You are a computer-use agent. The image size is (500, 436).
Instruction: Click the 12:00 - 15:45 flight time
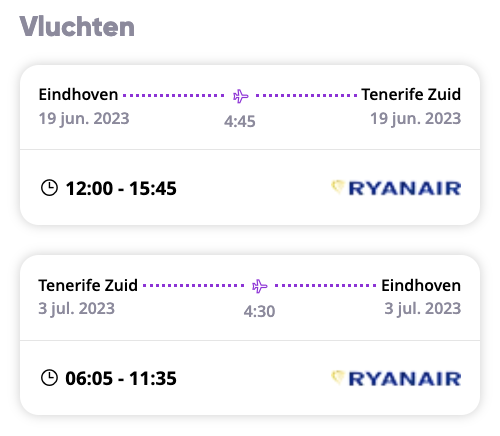(121, 188)
